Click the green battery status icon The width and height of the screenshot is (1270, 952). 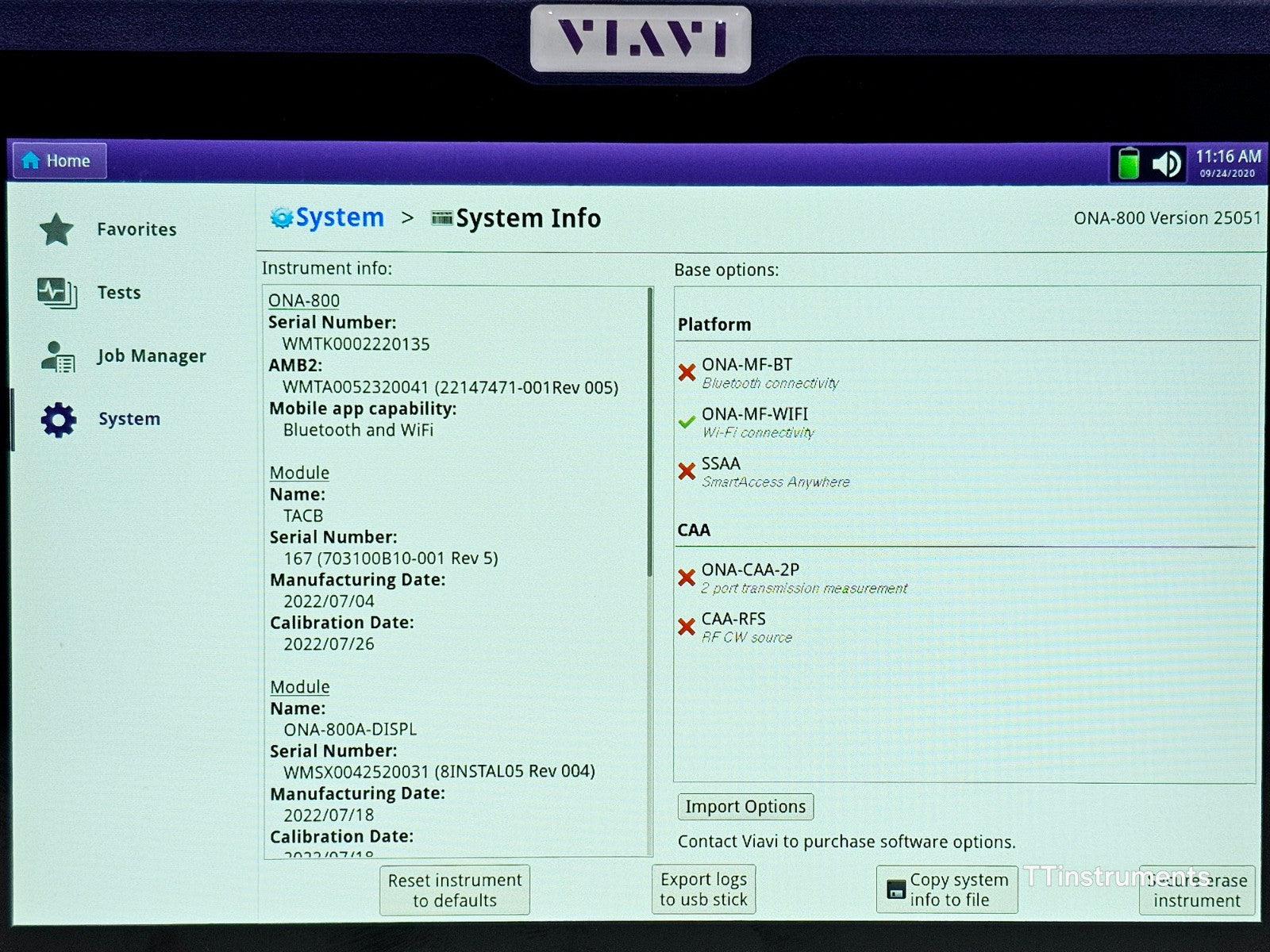pyautogui.click(x=1128, y=163)
